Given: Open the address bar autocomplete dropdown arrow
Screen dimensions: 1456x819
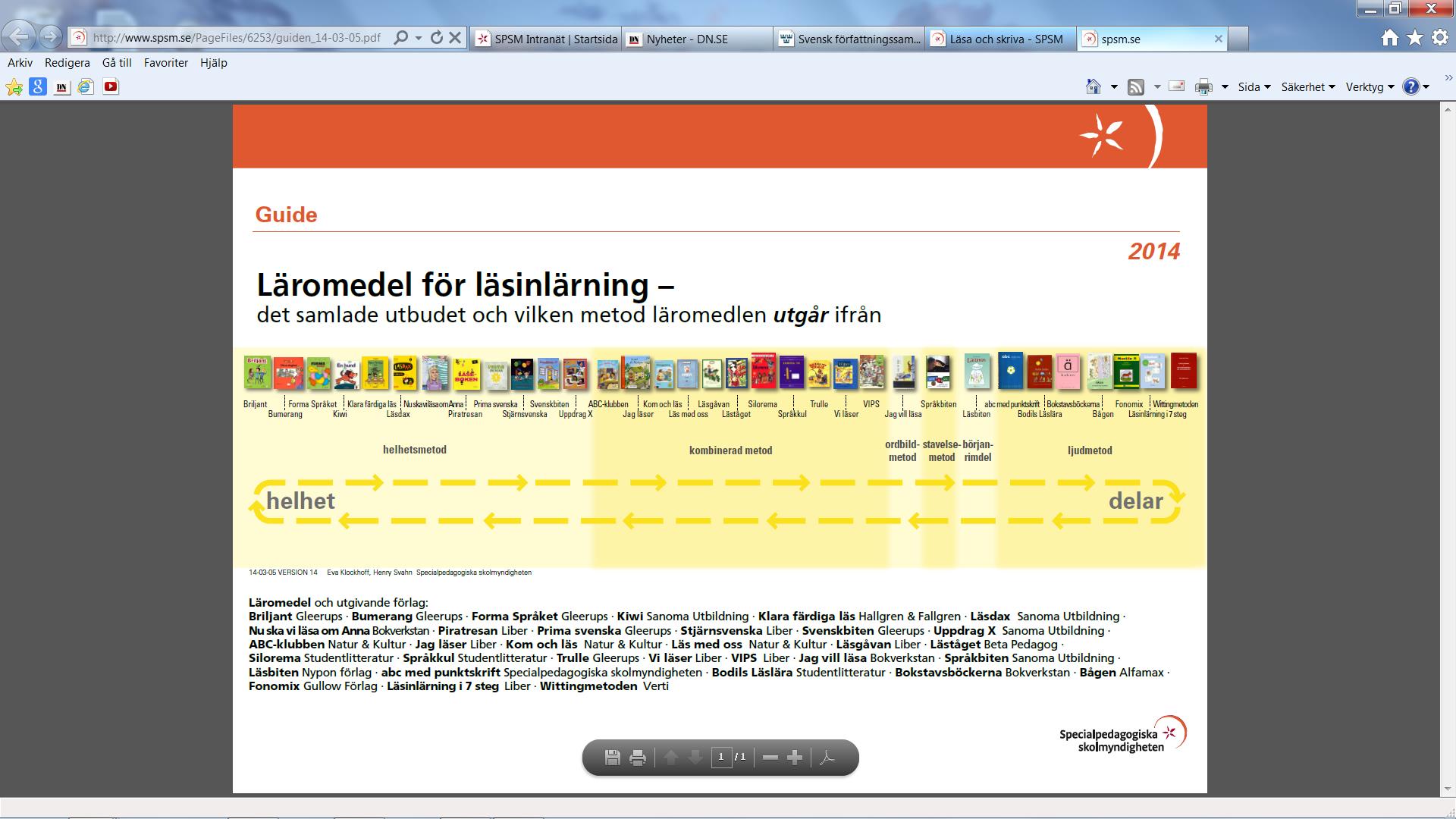Looking at the screenshot, I should click(x=418, y=38).
